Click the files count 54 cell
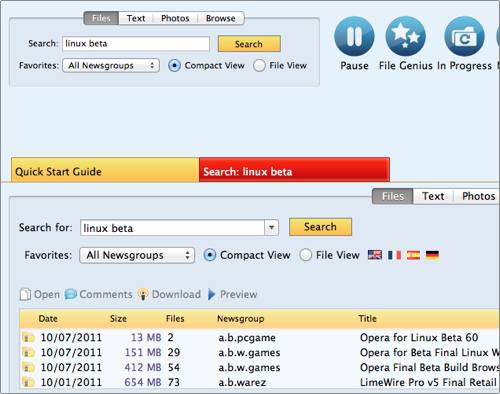The width and height of the screenshot is (500, 394). pos(174,367)
